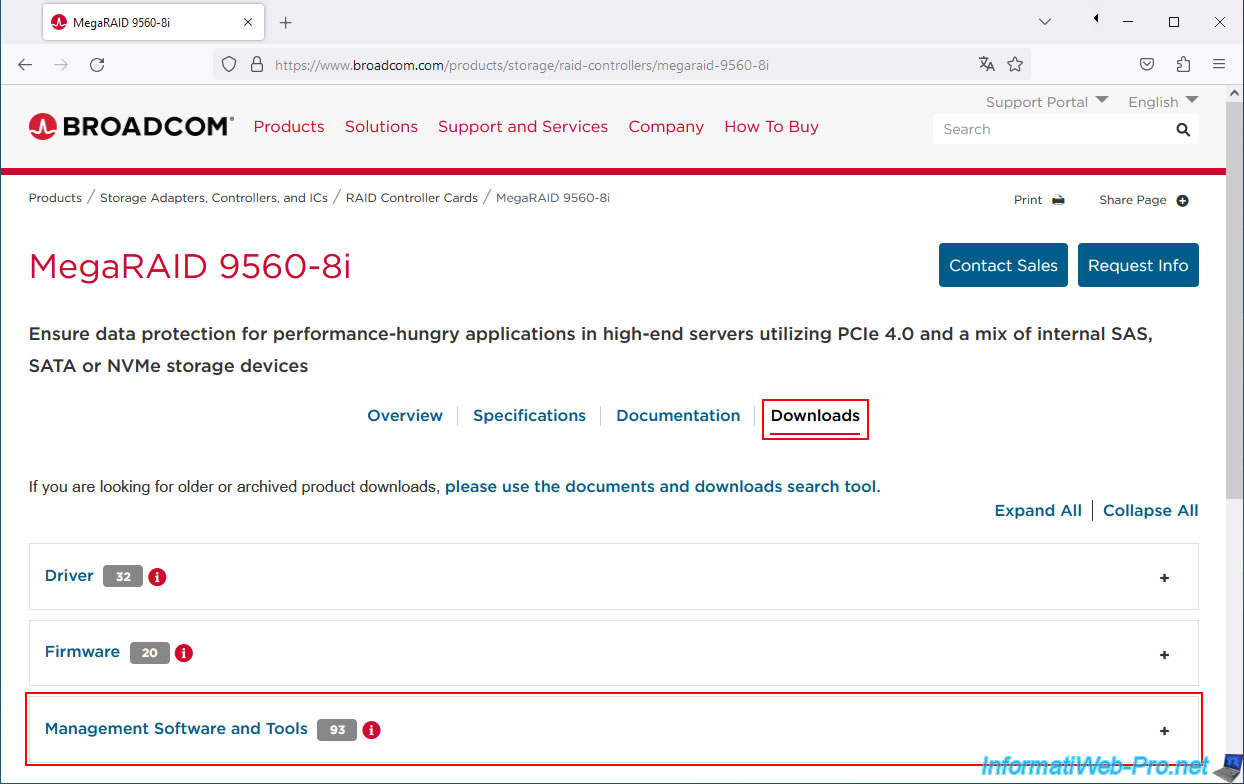Open the English language dropdown
Viewport: 1244px width, 784px height.
pos(1163,102)
